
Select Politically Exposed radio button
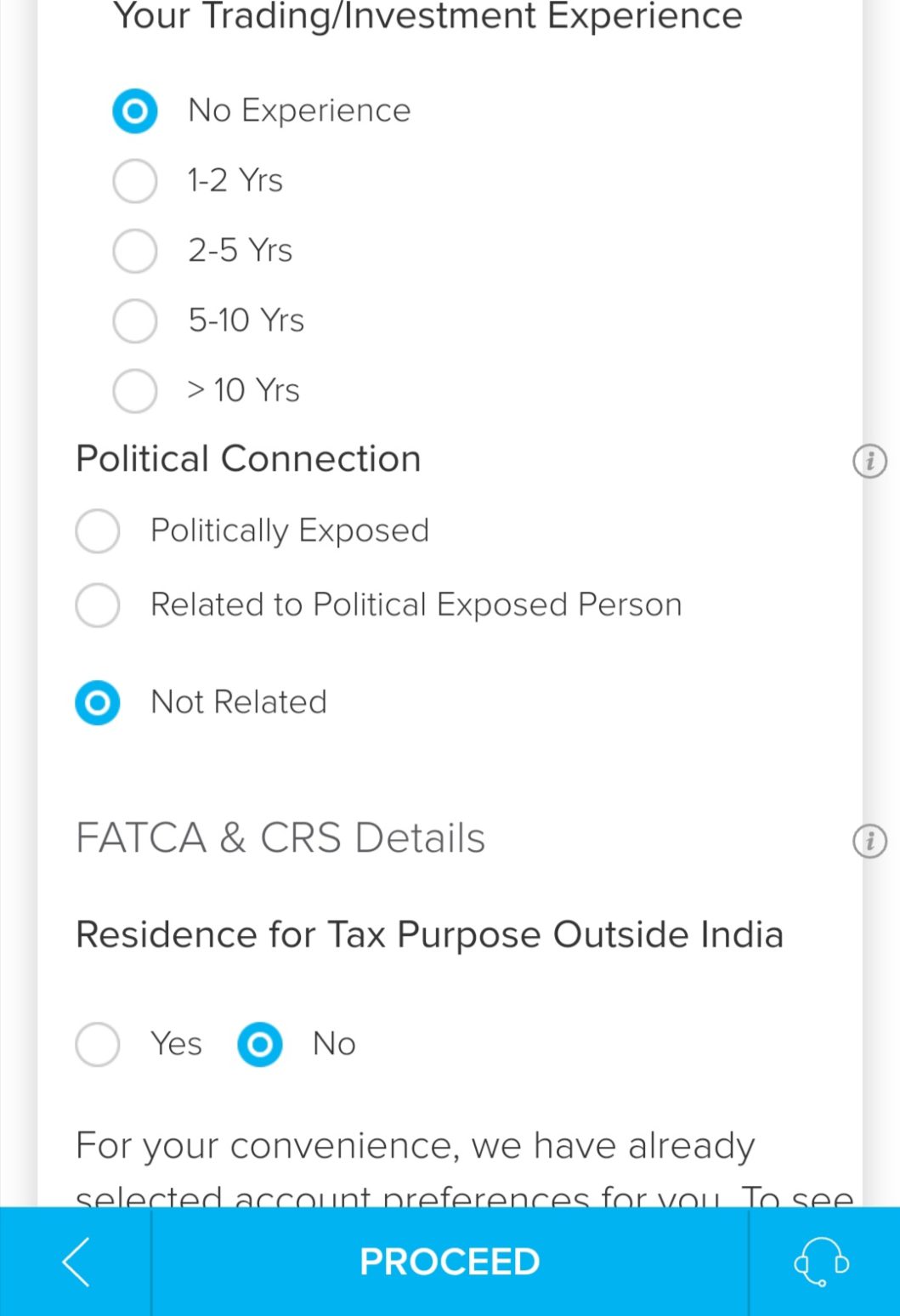[x=98, y=531]
